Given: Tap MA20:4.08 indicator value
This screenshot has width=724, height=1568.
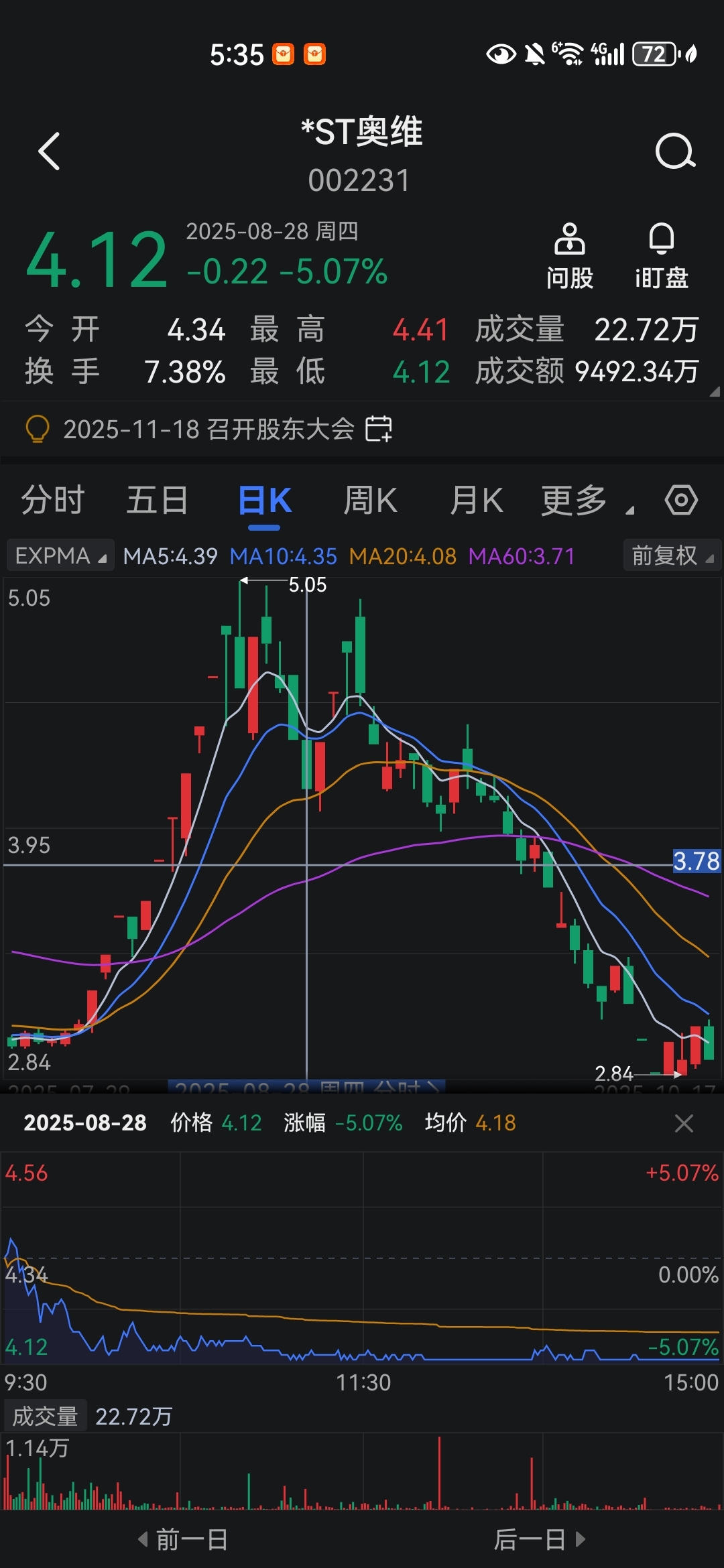Looking at the screenshot, I should pos(403,556).
